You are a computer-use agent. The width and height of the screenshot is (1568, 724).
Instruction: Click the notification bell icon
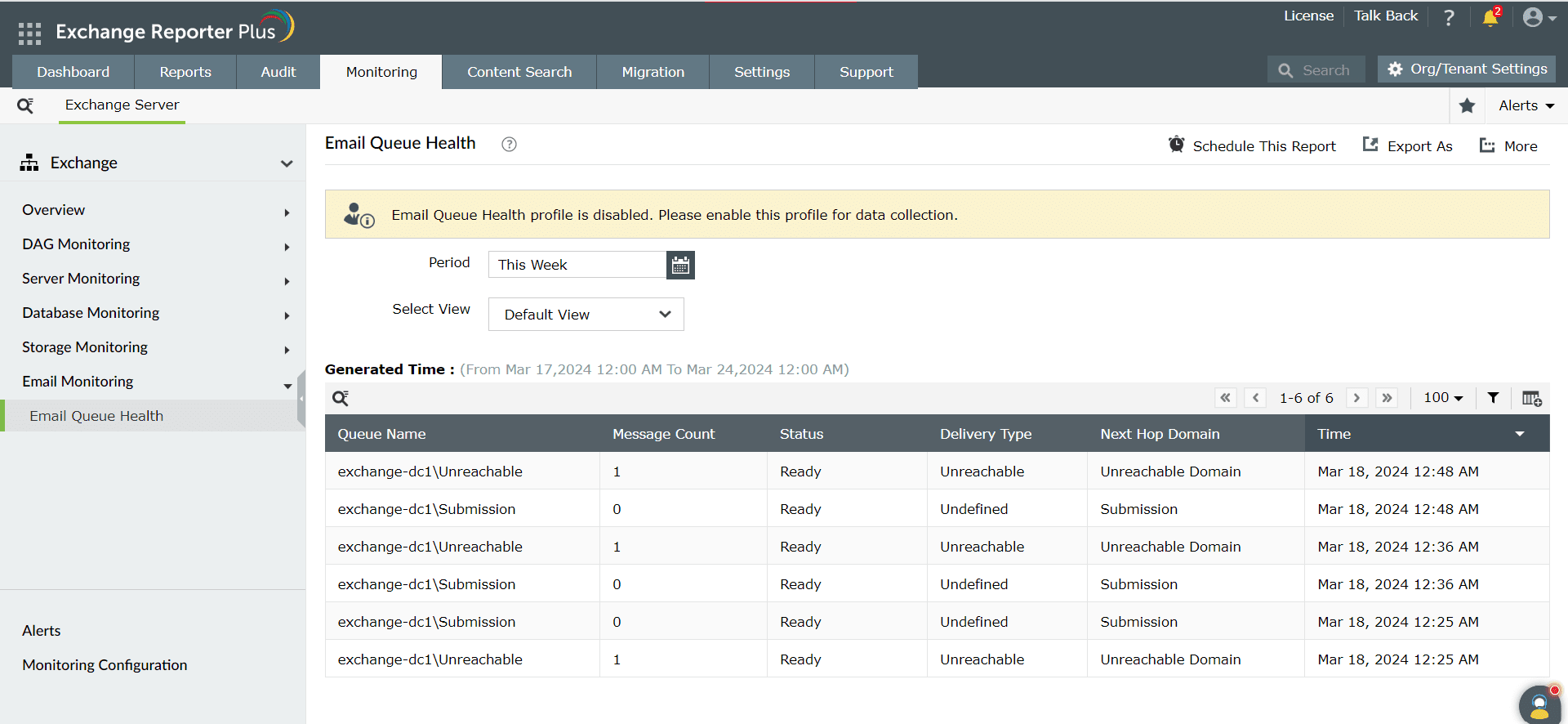tap(1490, 17)
